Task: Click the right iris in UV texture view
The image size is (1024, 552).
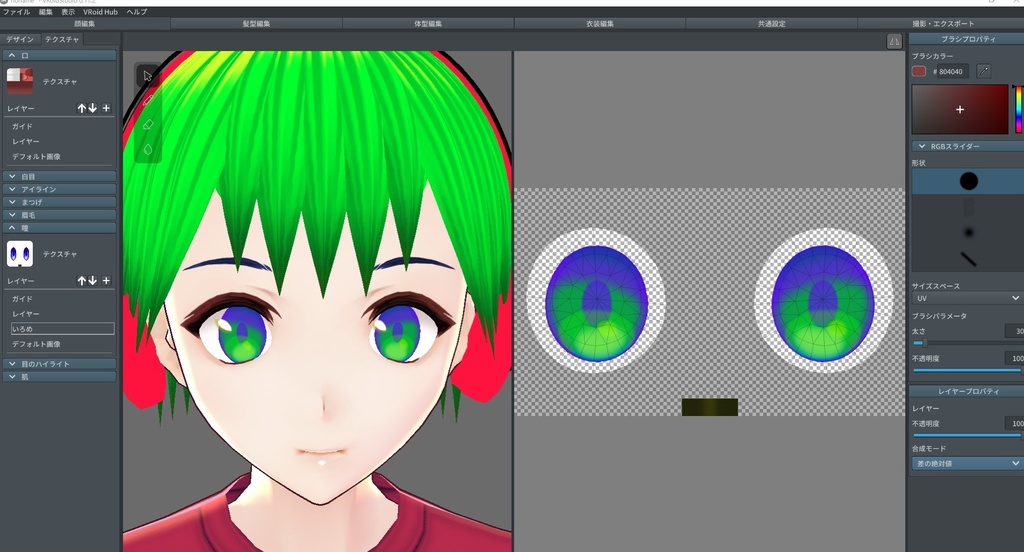Action: coord(823,303)
